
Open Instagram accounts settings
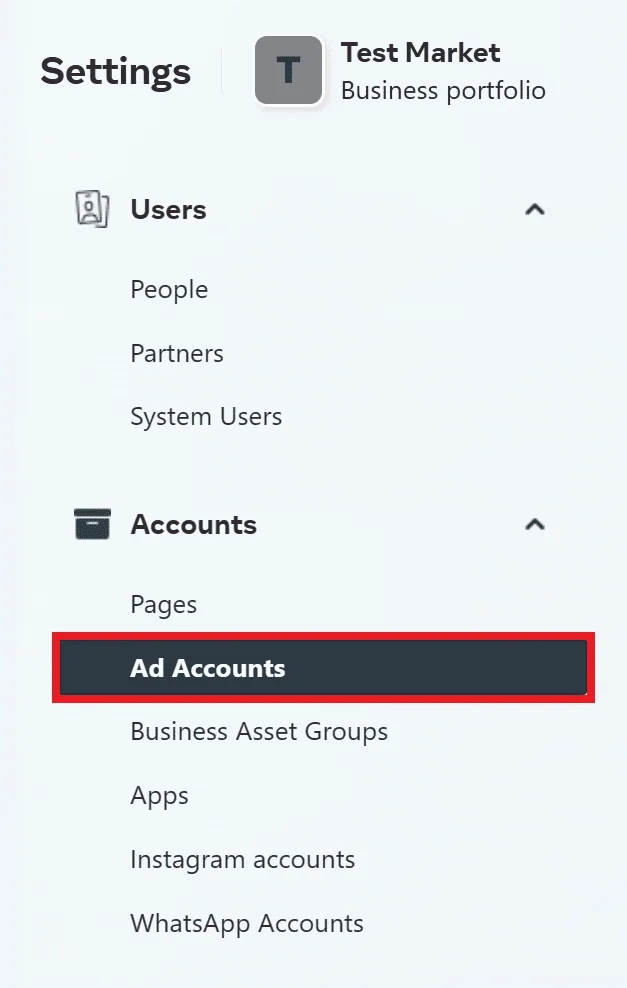point(243,860)
